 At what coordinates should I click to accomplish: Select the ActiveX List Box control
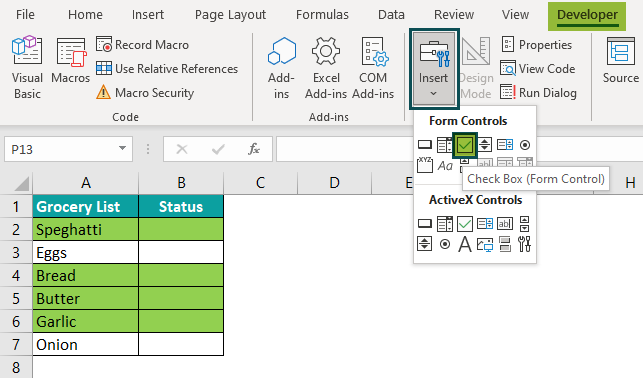point(485,224)
